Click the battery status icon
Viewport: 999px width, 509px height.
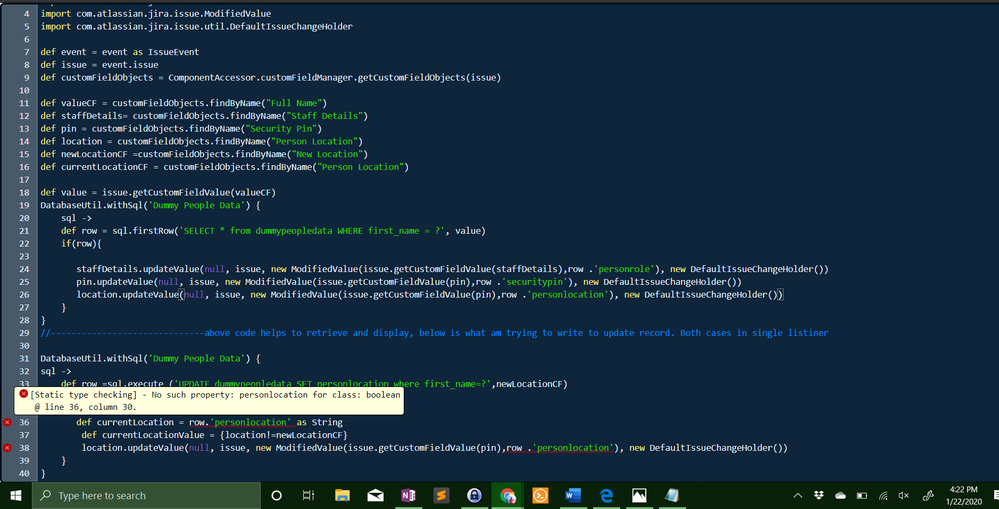click(861, 496)
